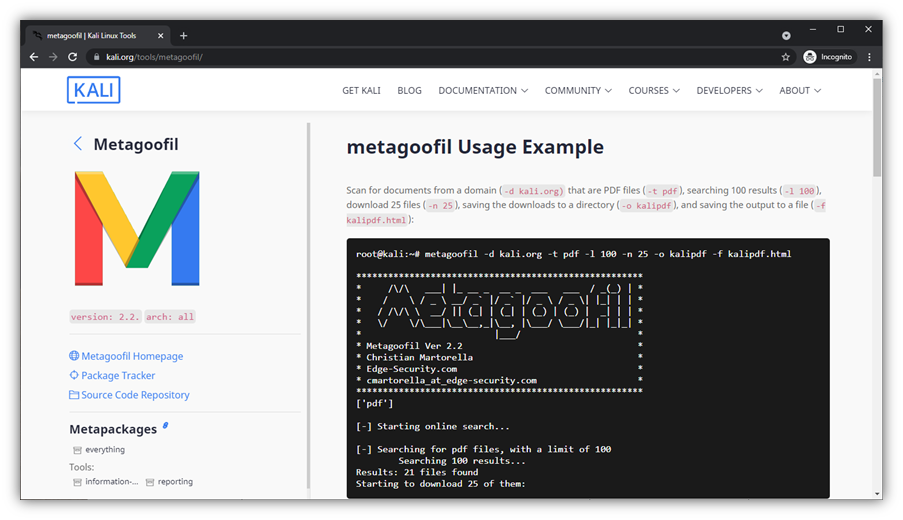Click the link icon next to Metapackages
The width and height of the screenshot is (903, 520).
(165, 426)
